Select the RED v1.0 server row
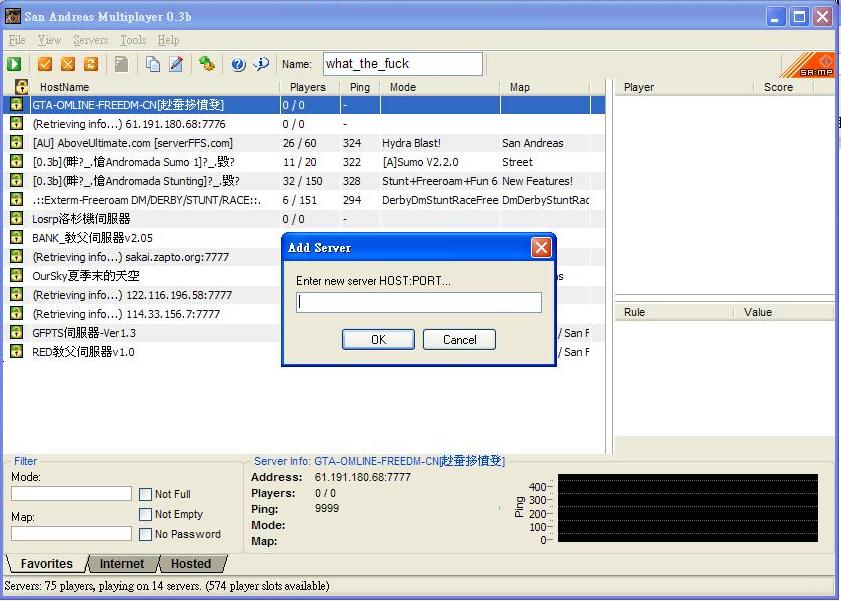841x601 pixels. coord(143,352)
